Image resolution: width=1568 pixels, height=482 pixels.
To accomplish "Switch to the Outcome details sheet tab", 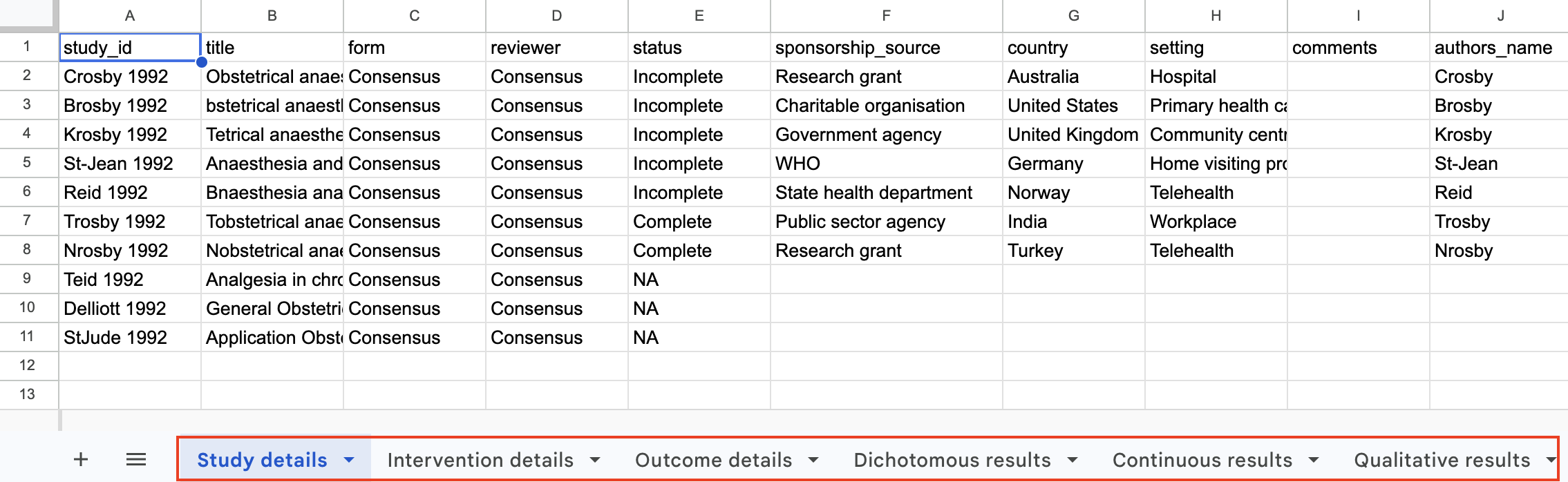I will [713, 460].
